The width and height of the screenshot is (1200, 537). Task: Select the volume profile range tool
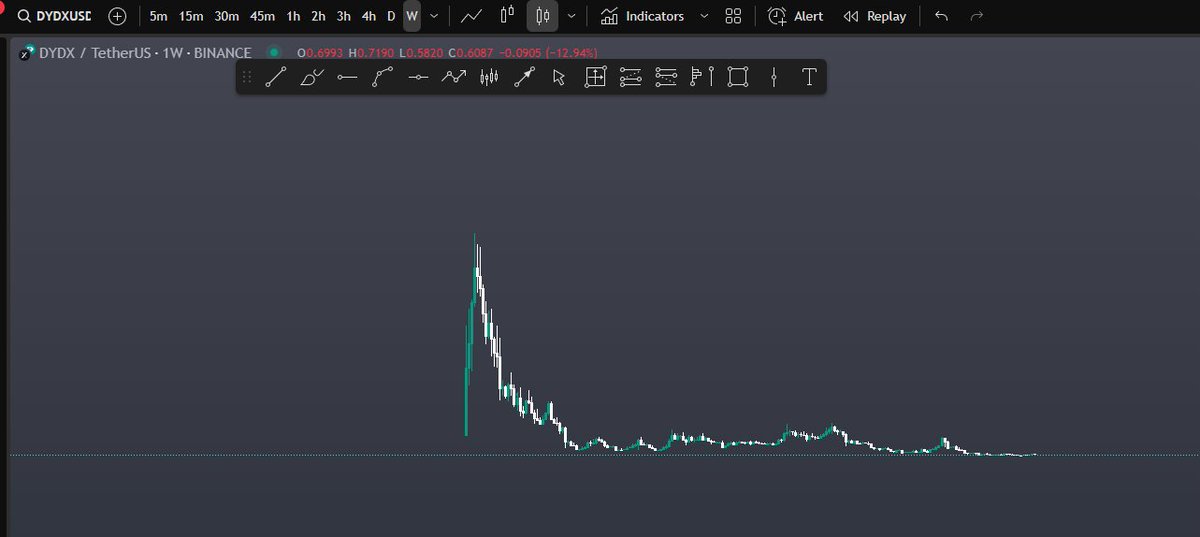(702, 77)
